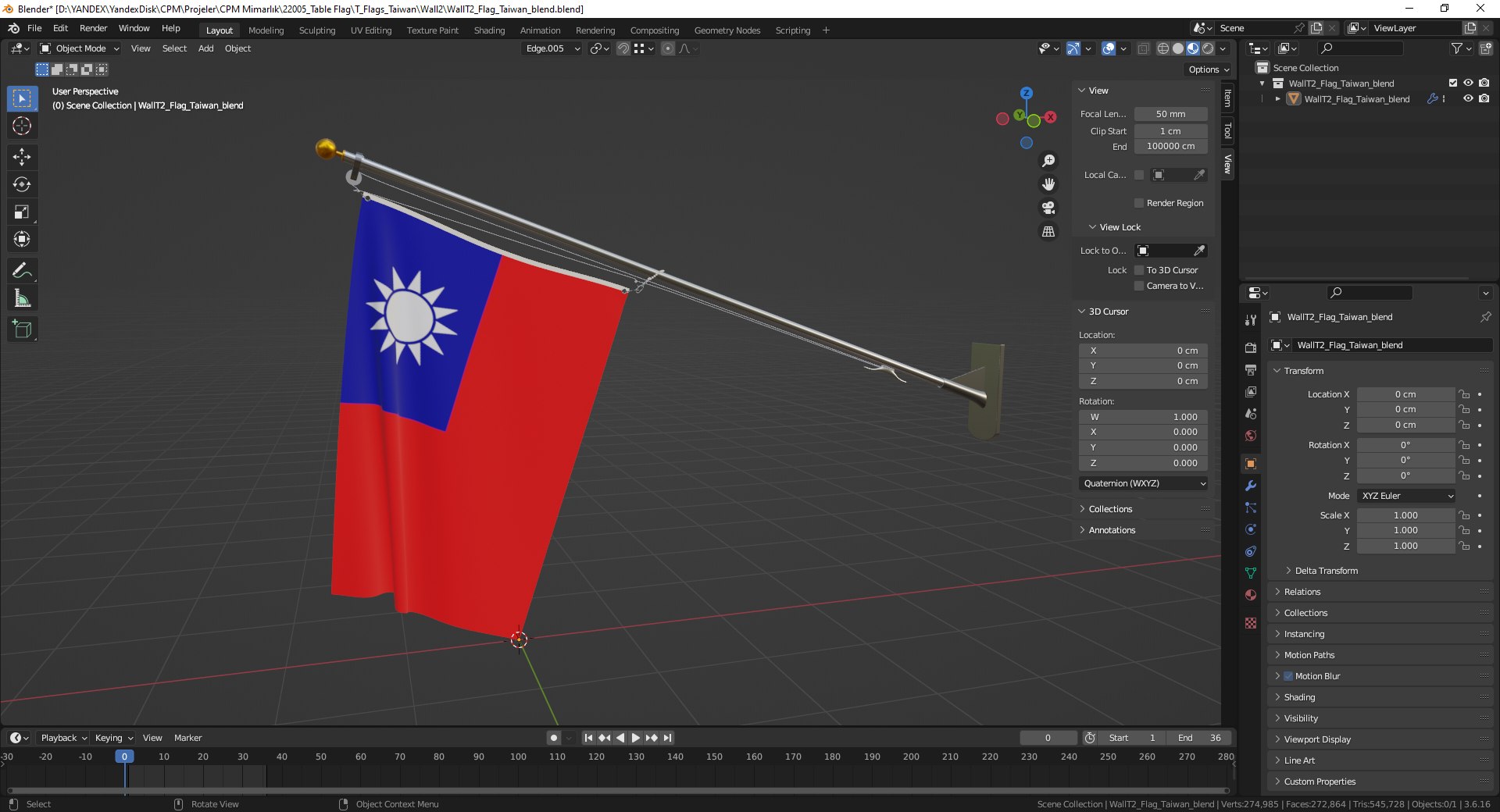Switch perspective/orthographic grid icon
The height and width of the screenshot is (812, 1500).
pyautogui.click(x=1048, y=232)
